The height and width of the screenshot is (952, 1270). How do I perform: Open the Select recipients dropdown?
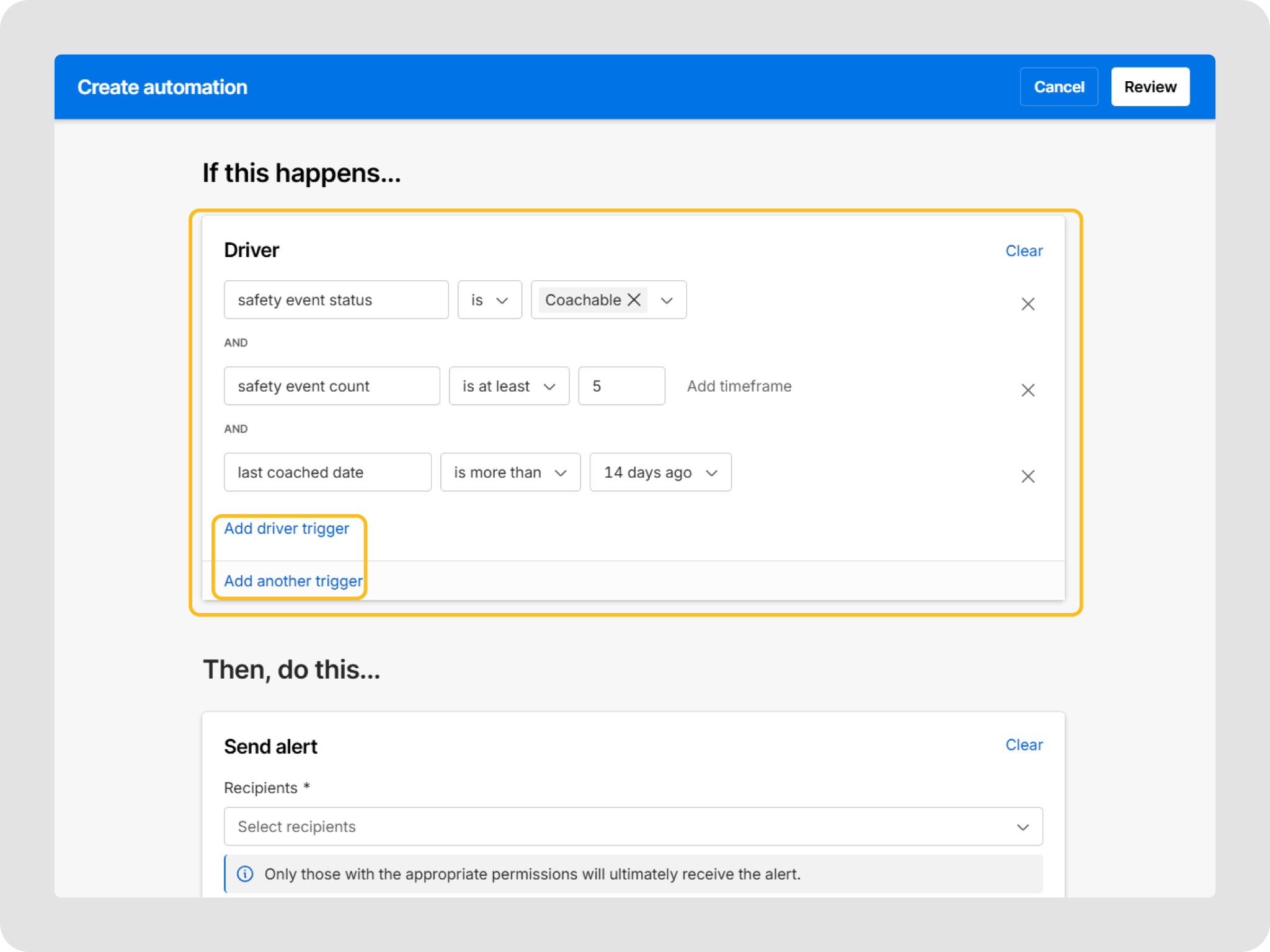[x=633, y=826]
